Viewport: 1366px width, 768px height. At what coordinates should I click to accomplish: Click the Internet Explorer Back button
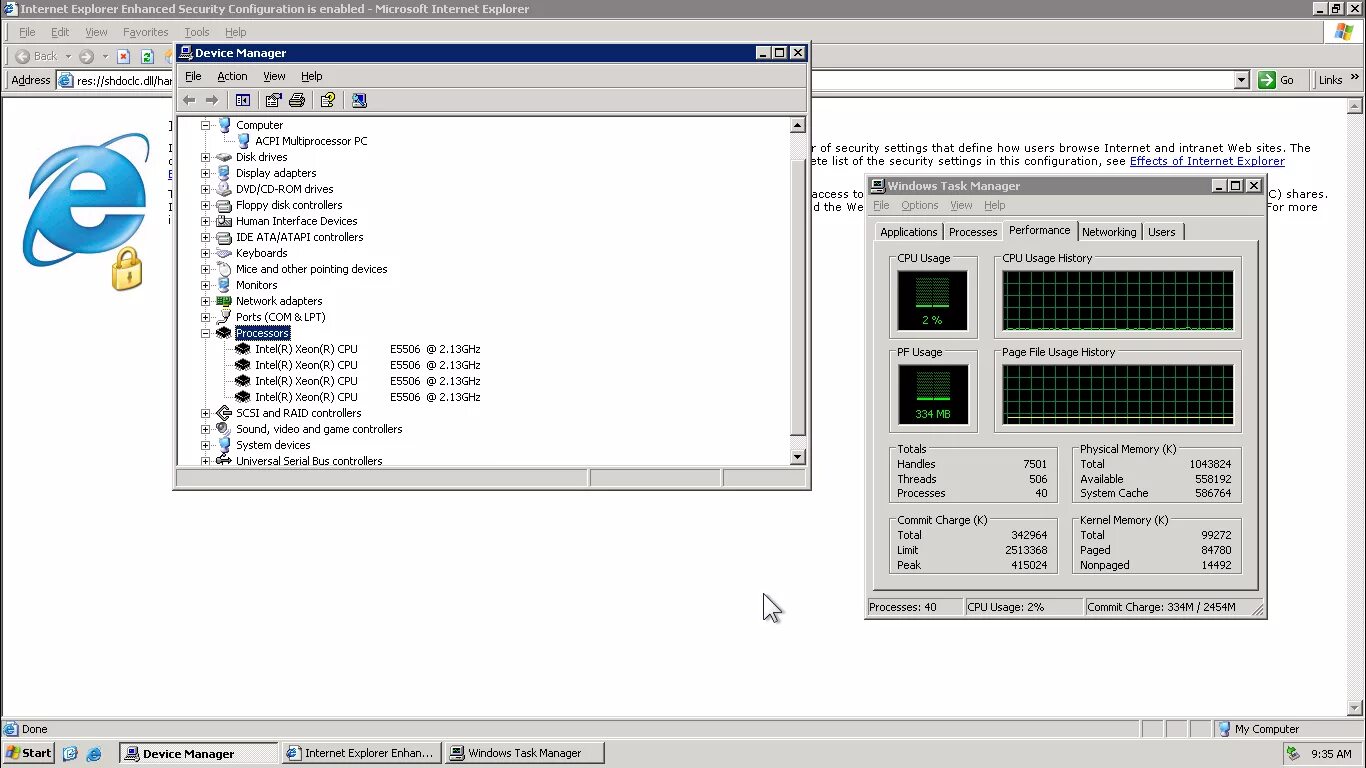(x=37, y=56)
